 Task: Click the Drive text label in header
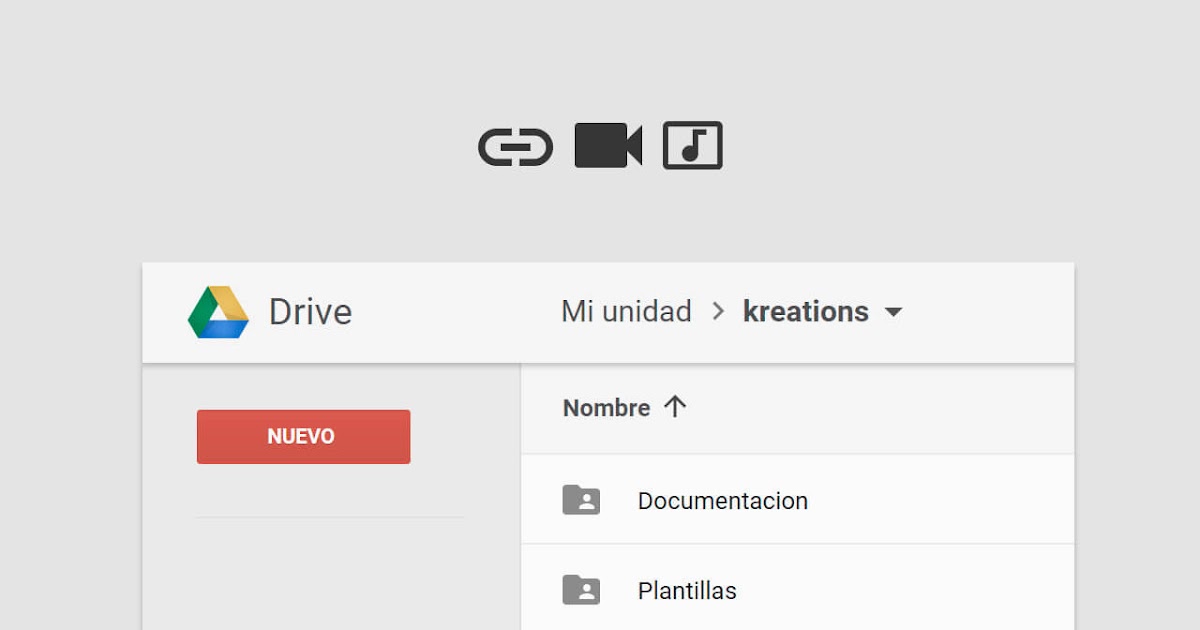(308, 312)
